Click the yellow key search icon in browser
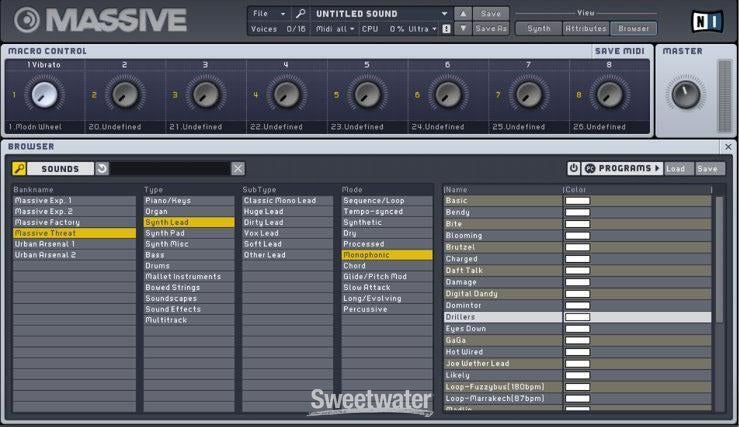Viewport: 739px width, 427px height. 19,169
